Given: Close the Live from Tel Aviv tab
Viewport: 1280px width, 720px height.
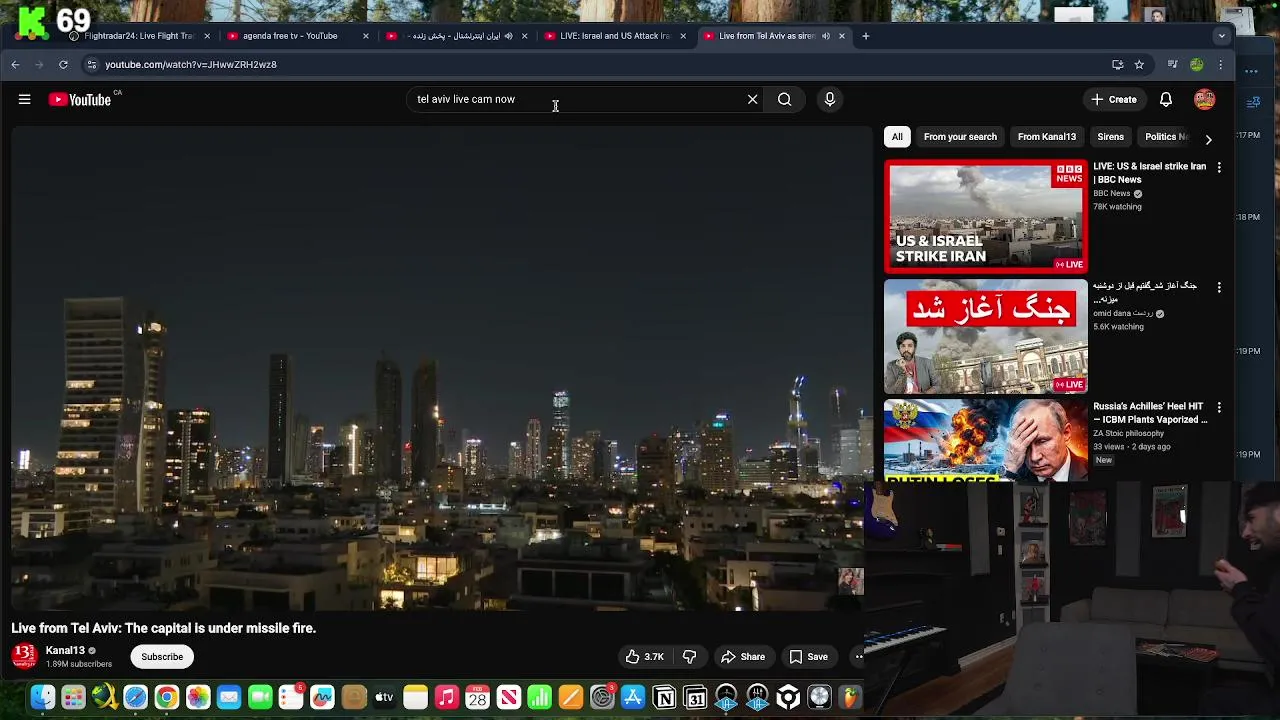Looking at the screenshot, I should pos(841,36).
